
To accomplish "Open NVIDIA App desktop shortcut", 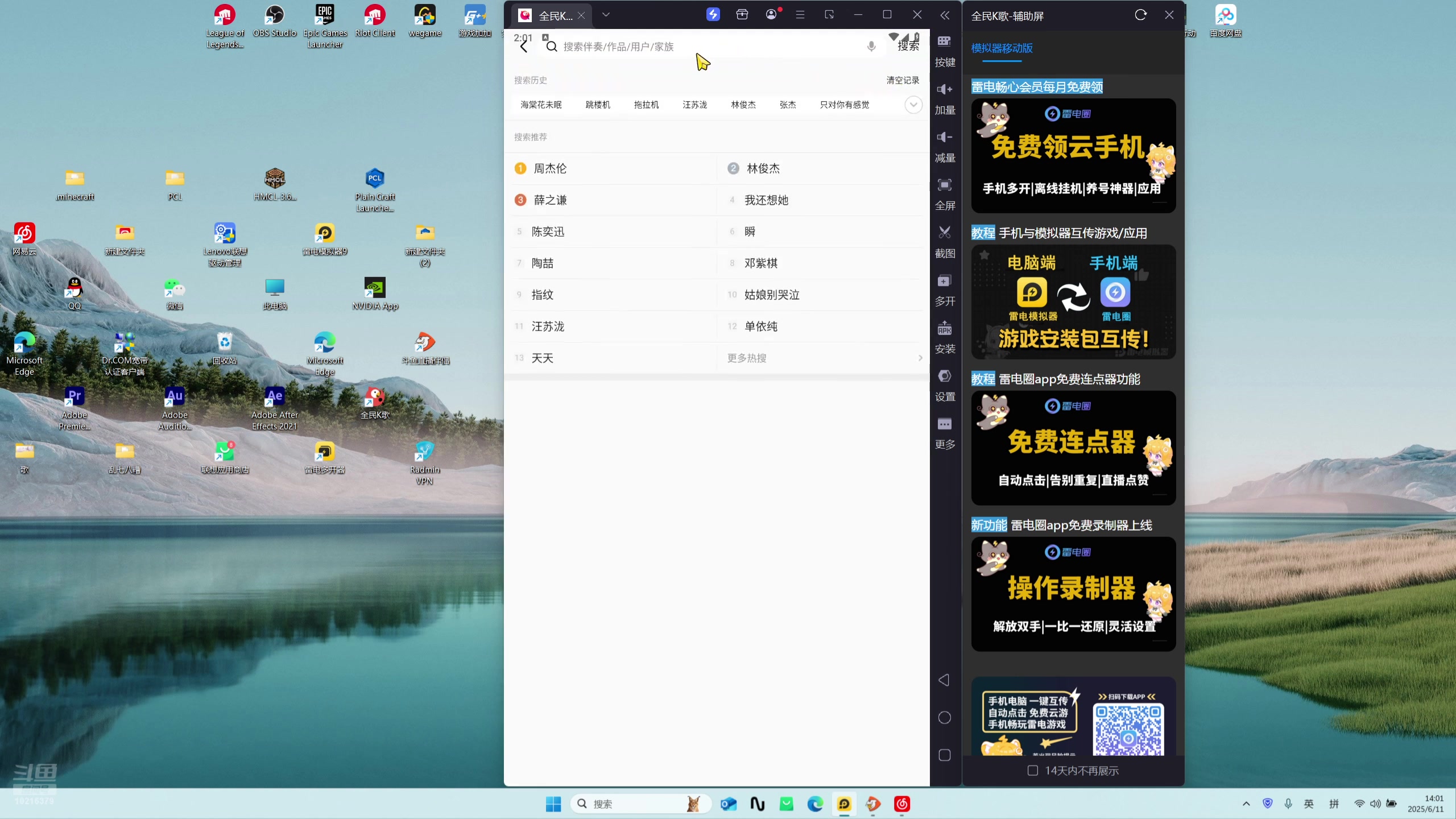I will tap(375, 293).
